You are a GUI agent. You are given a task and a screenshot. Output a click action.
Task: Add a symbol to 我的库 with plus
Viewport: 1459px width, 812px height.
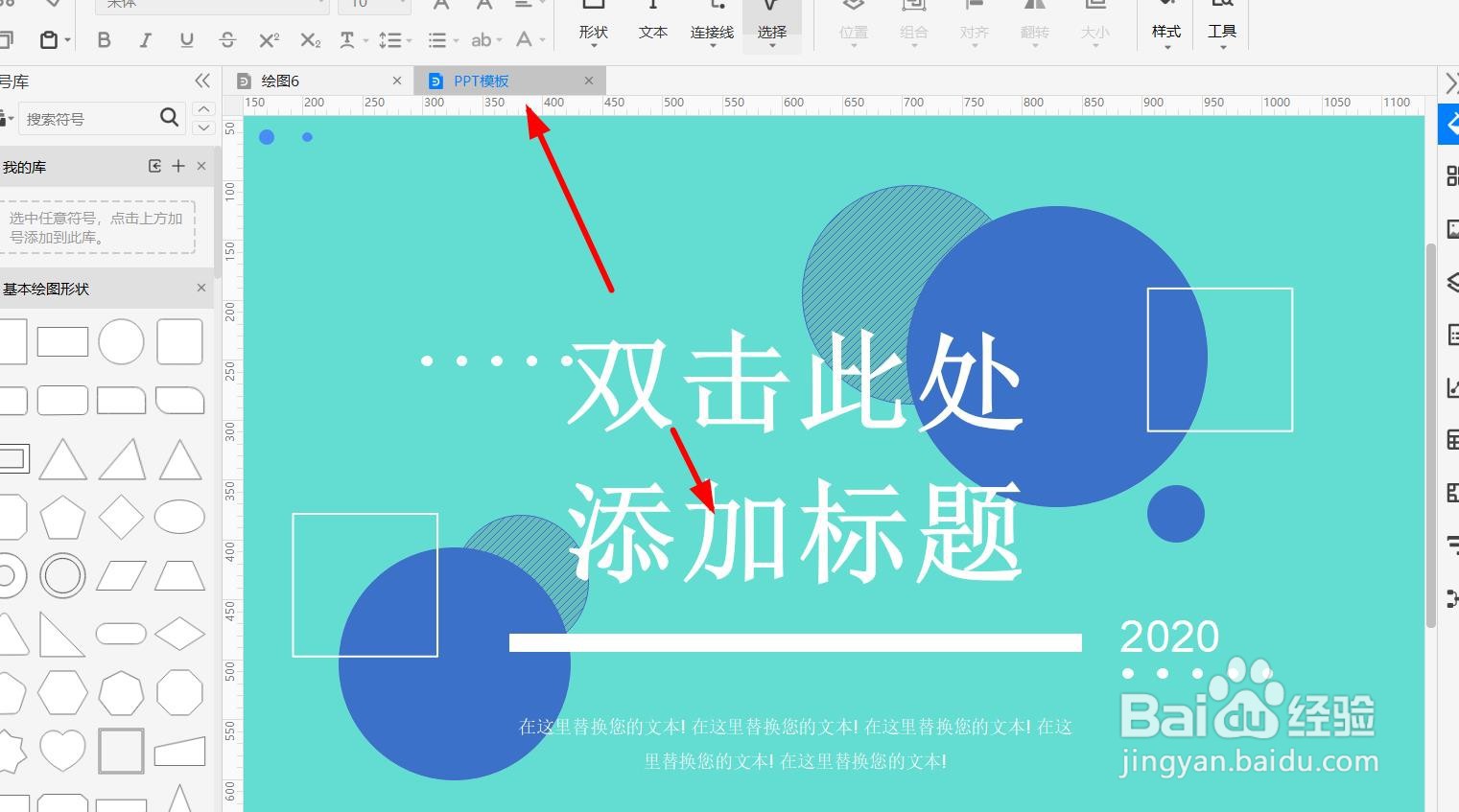coord(178,166)
